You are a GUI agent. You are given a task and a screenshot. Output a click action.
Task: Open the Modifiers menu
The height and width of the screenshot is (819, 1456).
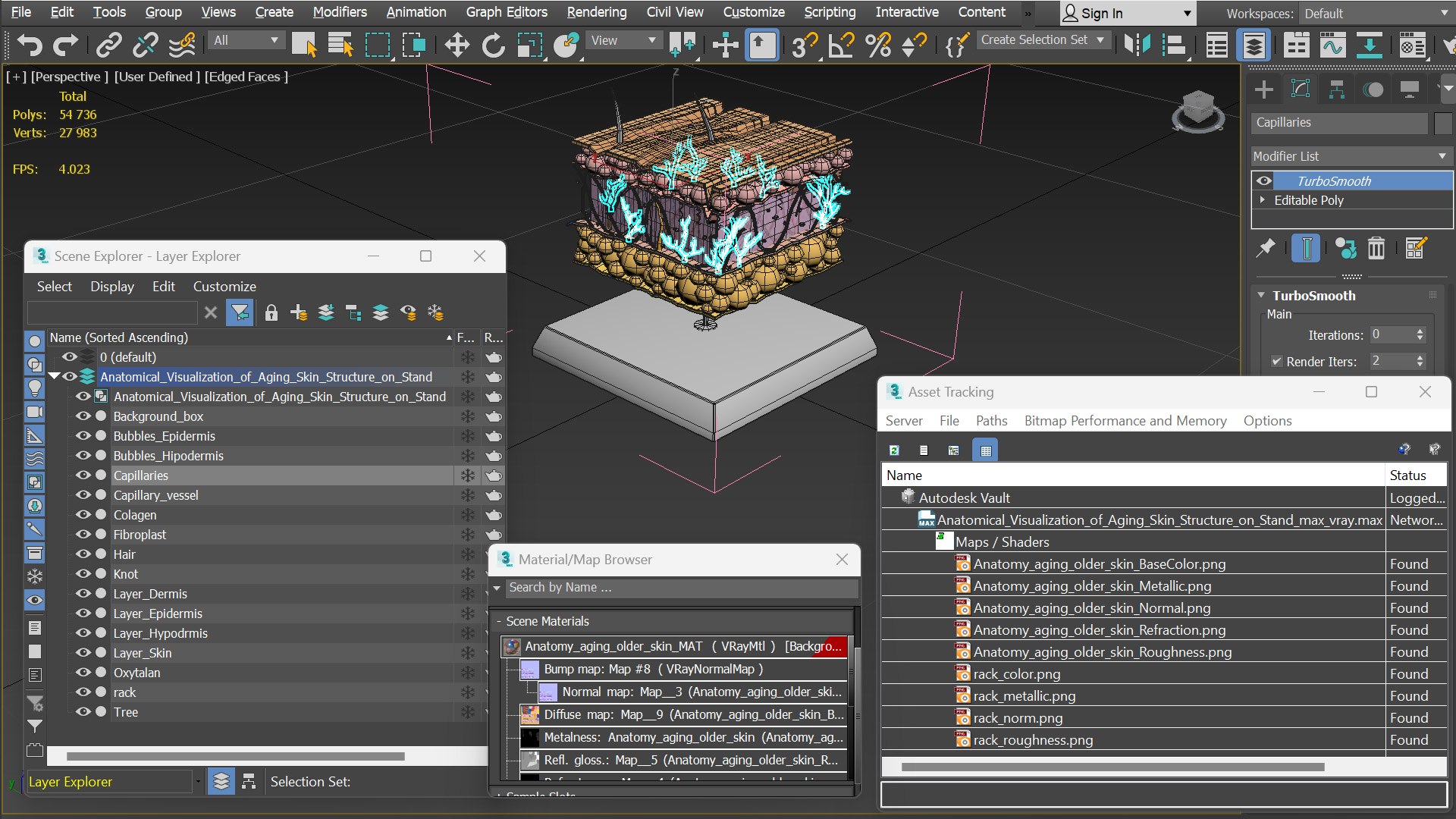pyautogui.click(x=340, y=12)
